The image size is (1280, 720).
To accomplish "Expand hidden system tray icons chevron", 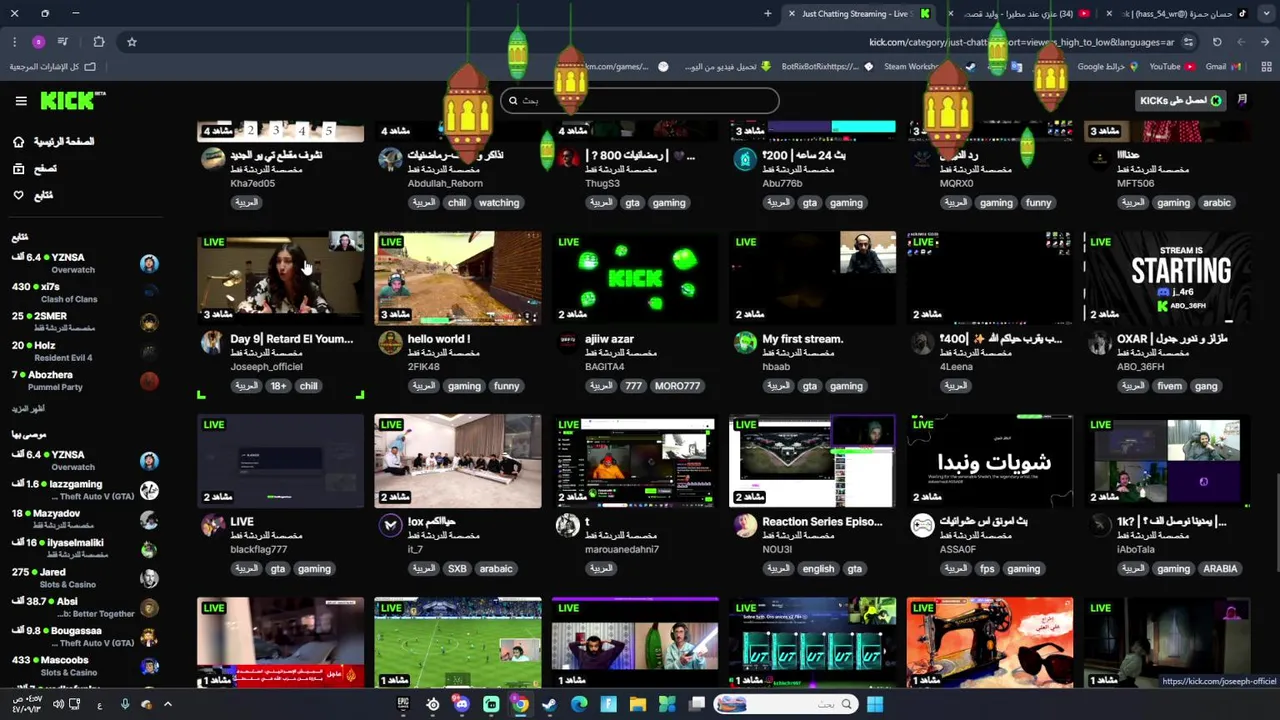I will pos(167,704).
